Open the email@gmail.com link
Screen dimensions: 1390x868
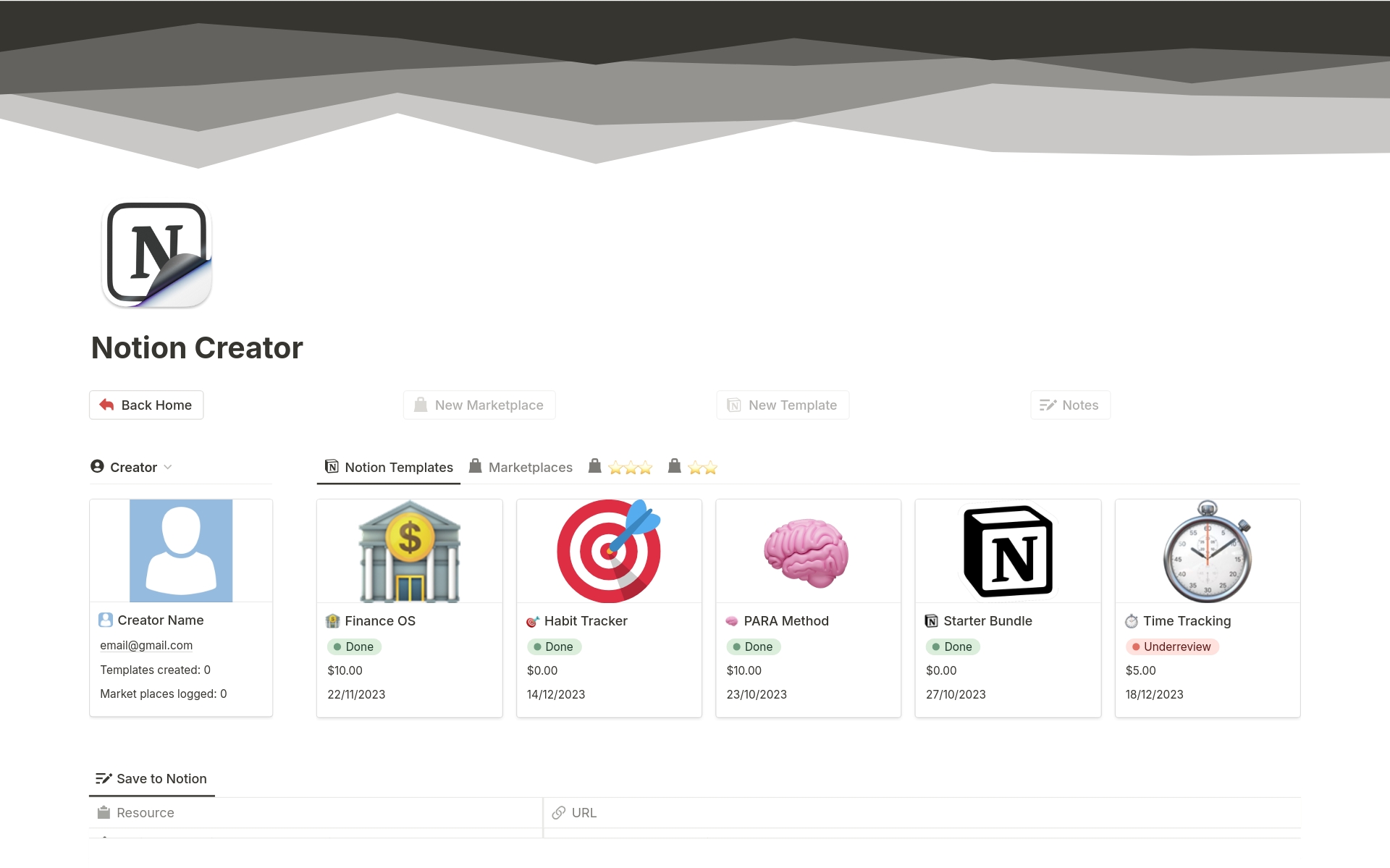146,646
